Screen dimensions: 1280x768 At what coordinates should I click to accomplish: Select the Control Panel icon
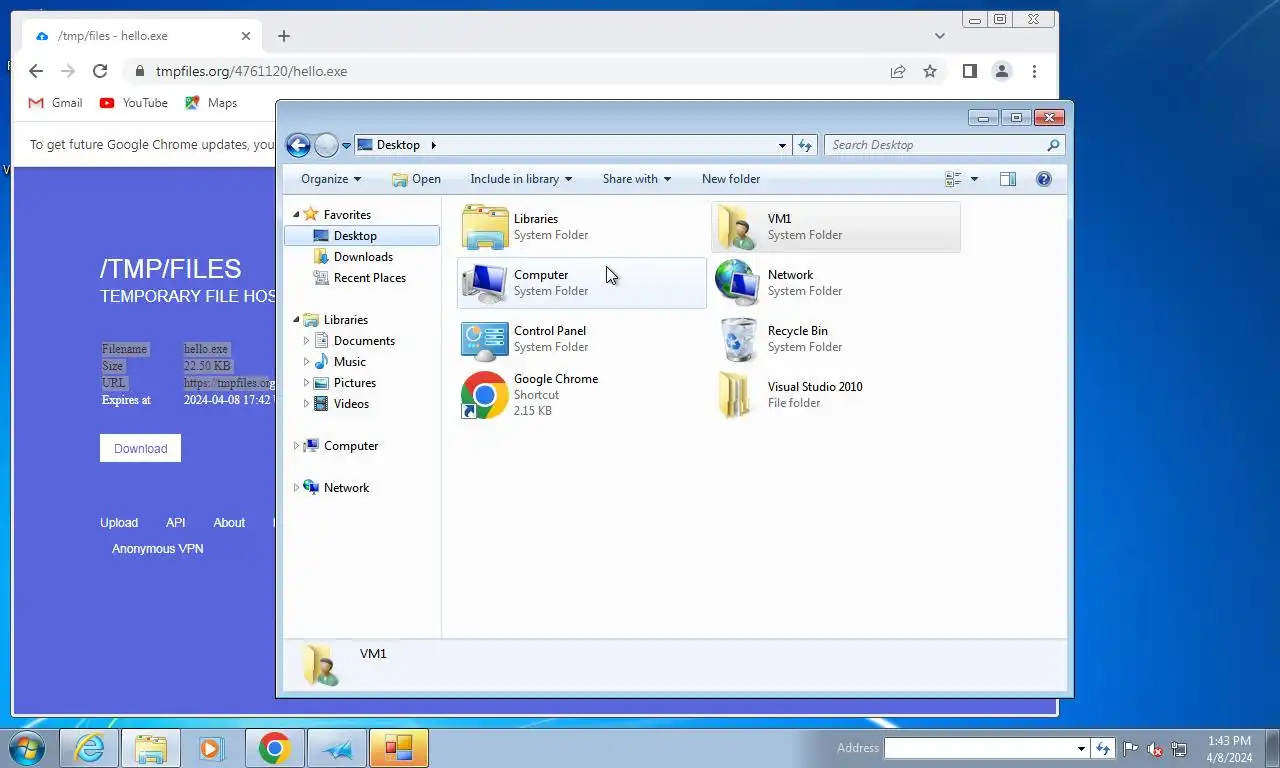click(x=485, y=339)
